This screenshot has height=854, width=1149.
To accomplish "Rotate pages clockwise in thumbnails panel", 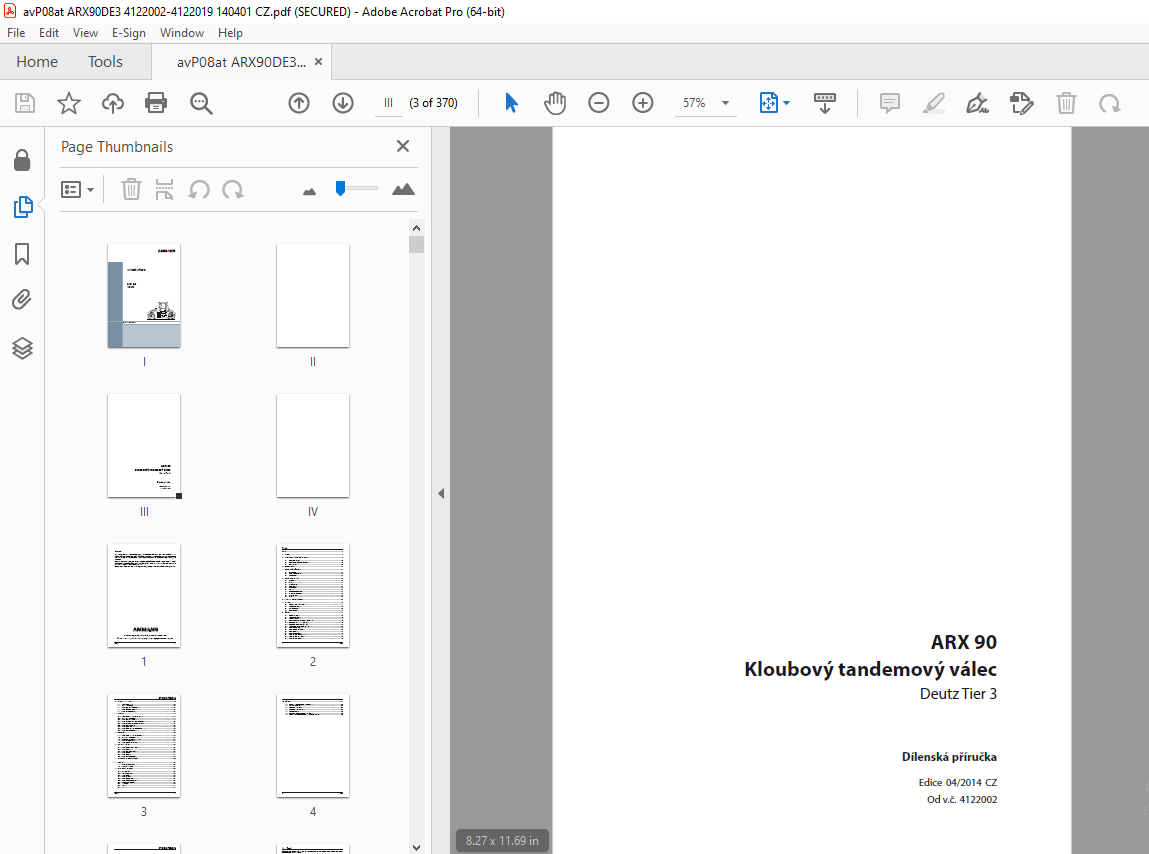I will 233,189.
